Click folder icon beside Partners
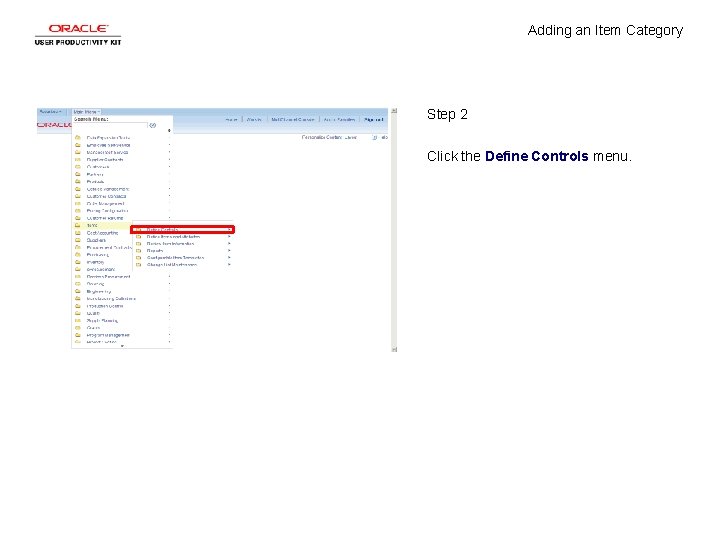This screenshot has width=720, height=540. coord(78,174)
